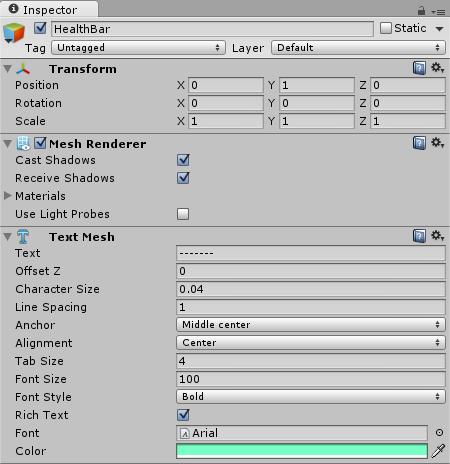Click the Font object picker circle
The width and height of the screenshot is (450, 464).
[439, 433]
